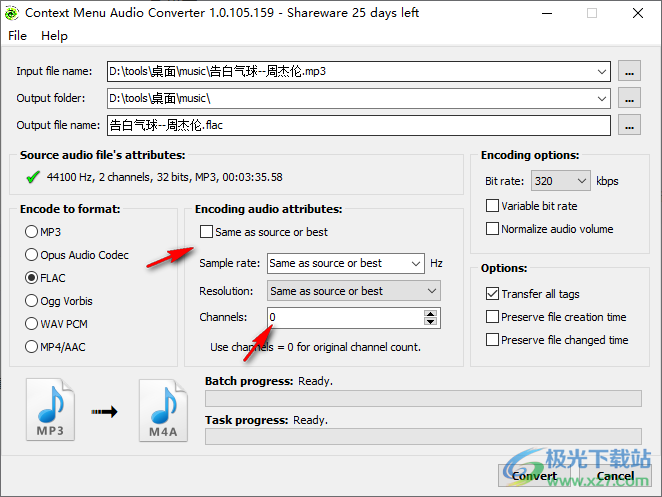662x497 pixels.
Task: Open the Resolution dropdown
Action: point(354,291)
